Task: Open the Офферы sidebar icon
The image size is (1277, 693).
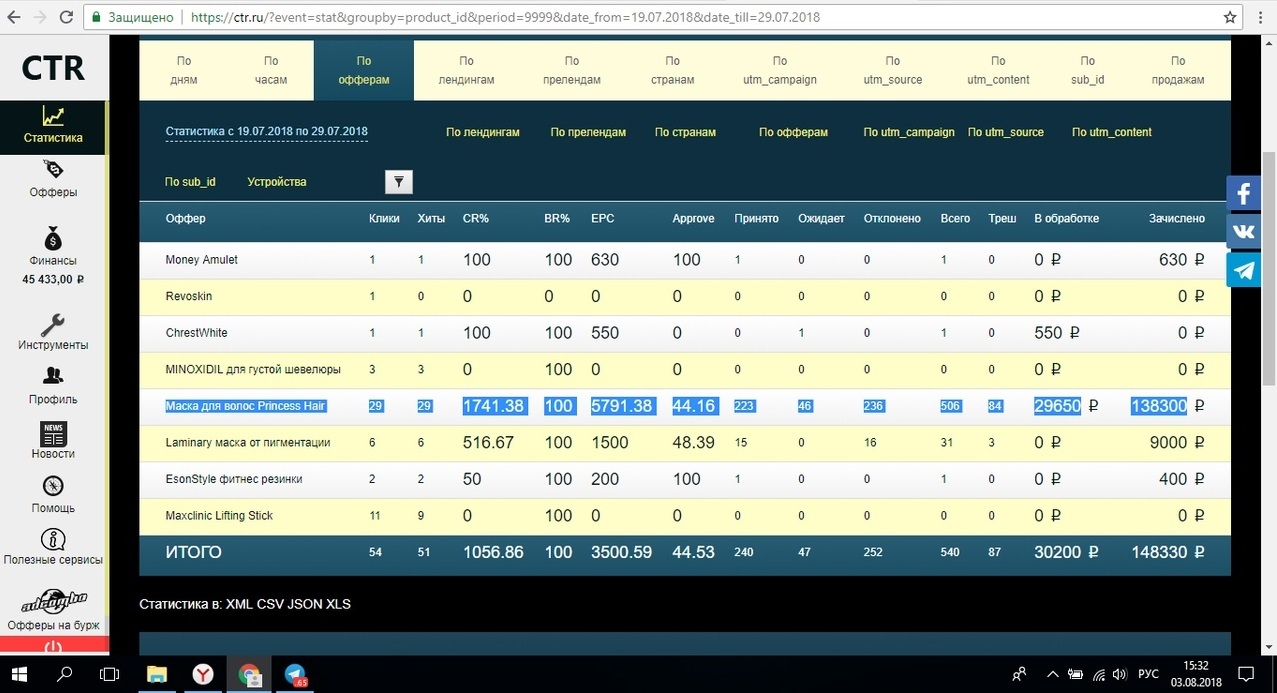Action: (53, 171)
